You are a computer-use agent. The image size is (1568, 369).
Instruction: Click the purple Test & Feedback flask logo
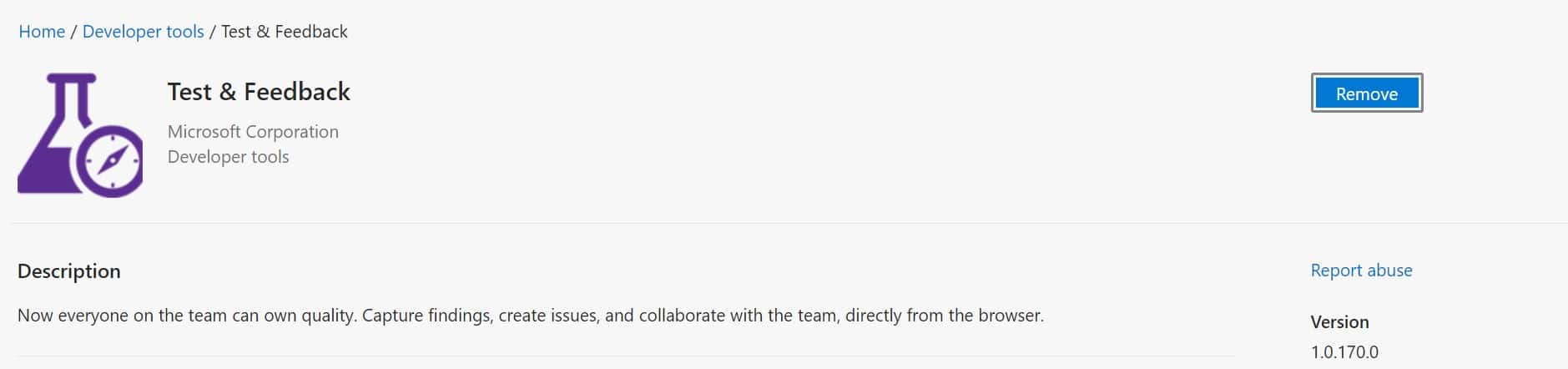(x=79, y=135)
